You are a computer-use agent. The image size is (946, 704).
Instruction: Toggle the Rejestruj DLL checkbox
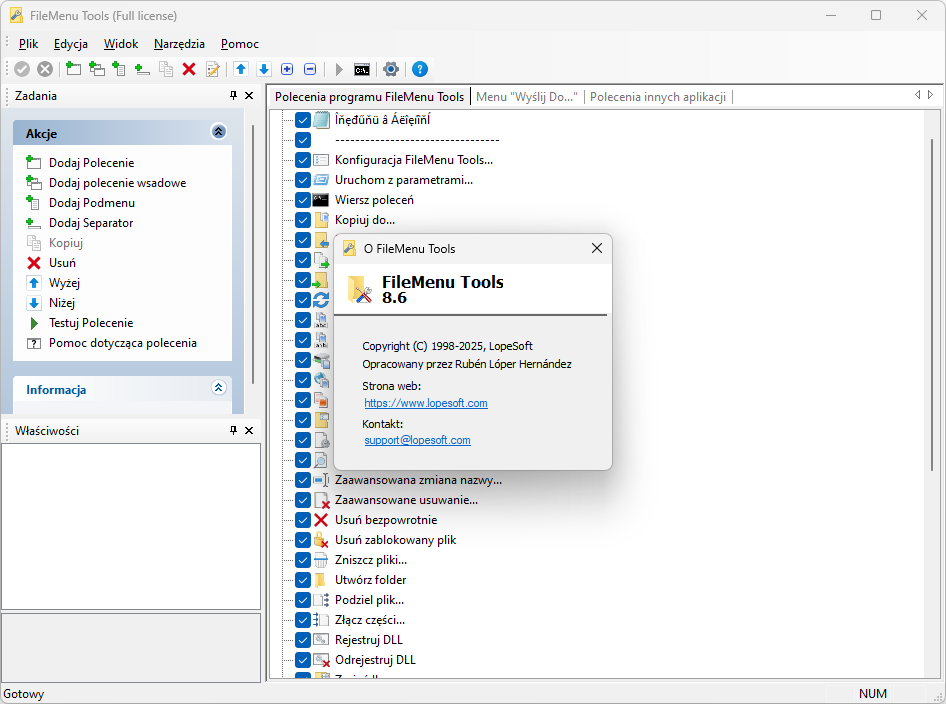303,639
